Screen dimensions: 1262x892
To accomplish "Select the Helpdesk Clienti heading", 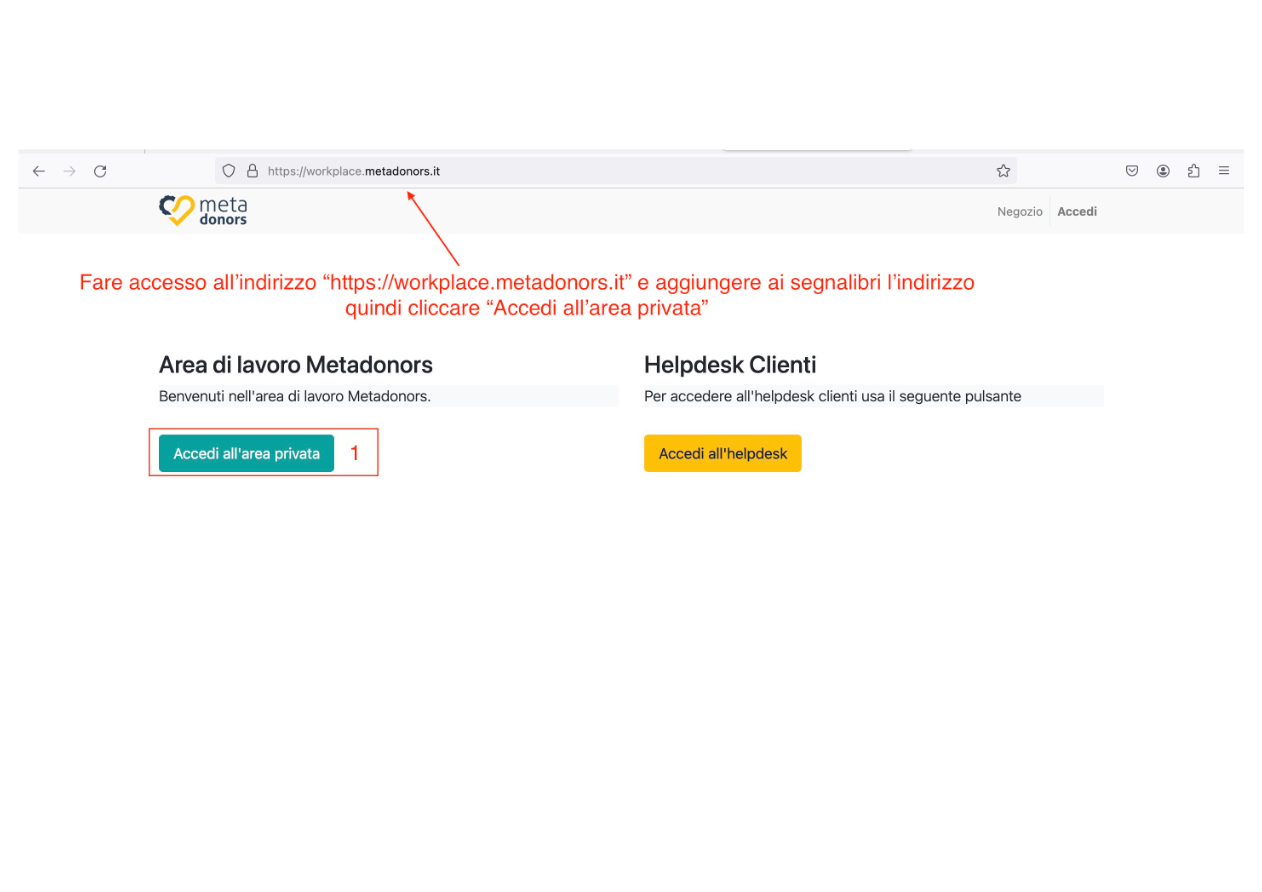I will tap(730, 365).
